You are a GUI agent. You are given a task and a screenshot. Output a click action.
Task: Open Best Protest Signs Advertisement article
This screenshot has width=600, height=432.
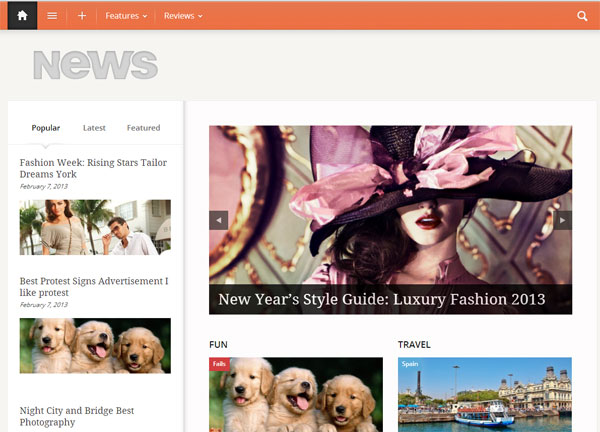(94, 287)
